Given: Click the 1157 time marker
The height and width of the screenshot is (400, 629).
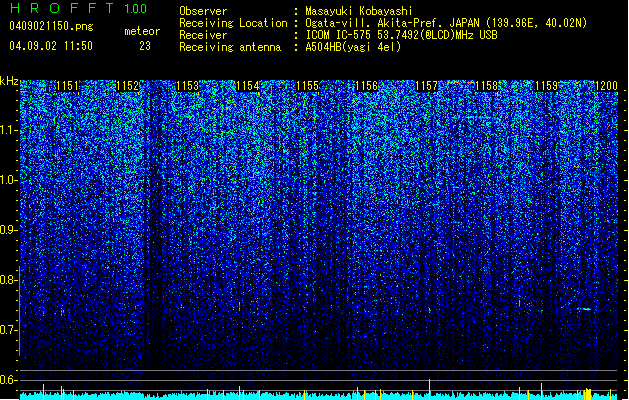Looking at the screenshot, I should click(x=426, y=86).
